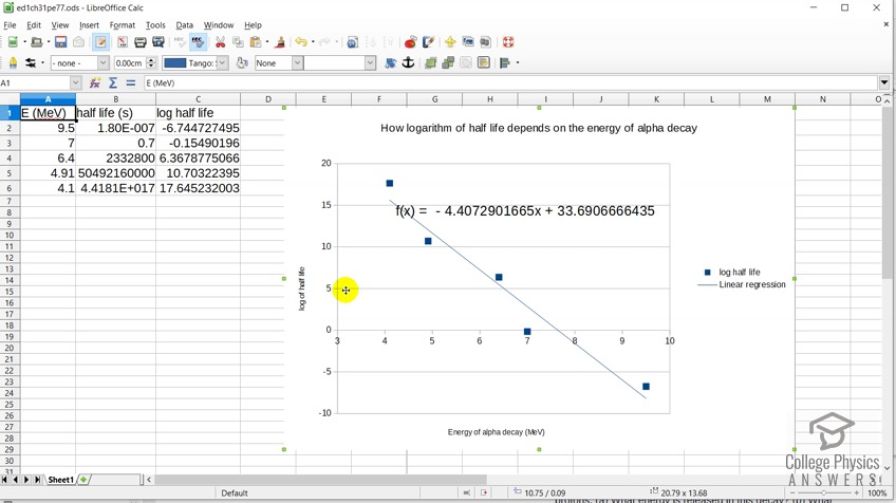The height and width of the screenshot is (503, 896).
Task: Toggle AutoSpellcheck icon in toolbar
Action: click(198, 43)
